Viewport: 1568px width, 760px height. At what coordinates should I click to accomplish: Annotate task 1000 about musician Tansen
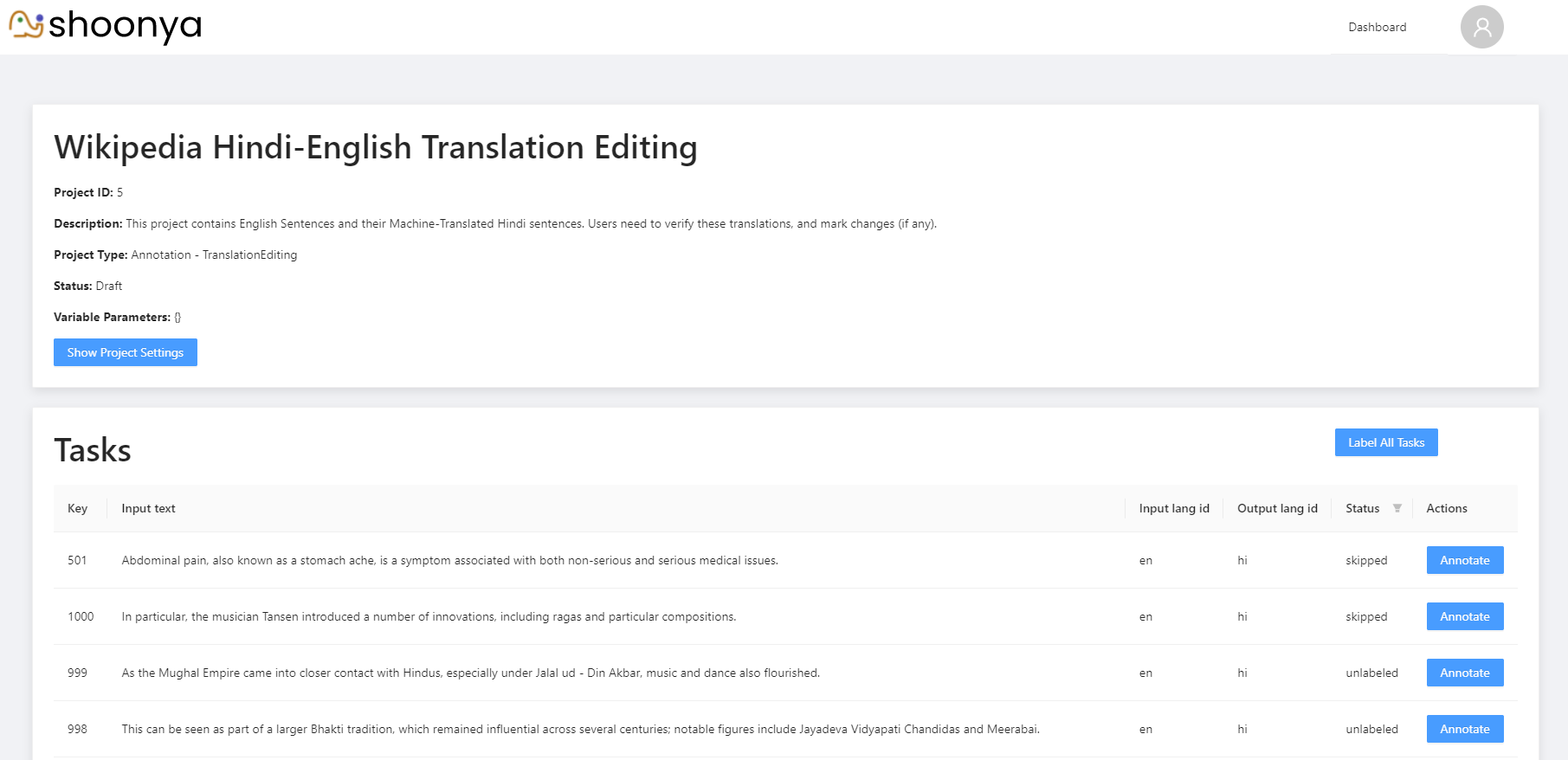[1464, 616]
